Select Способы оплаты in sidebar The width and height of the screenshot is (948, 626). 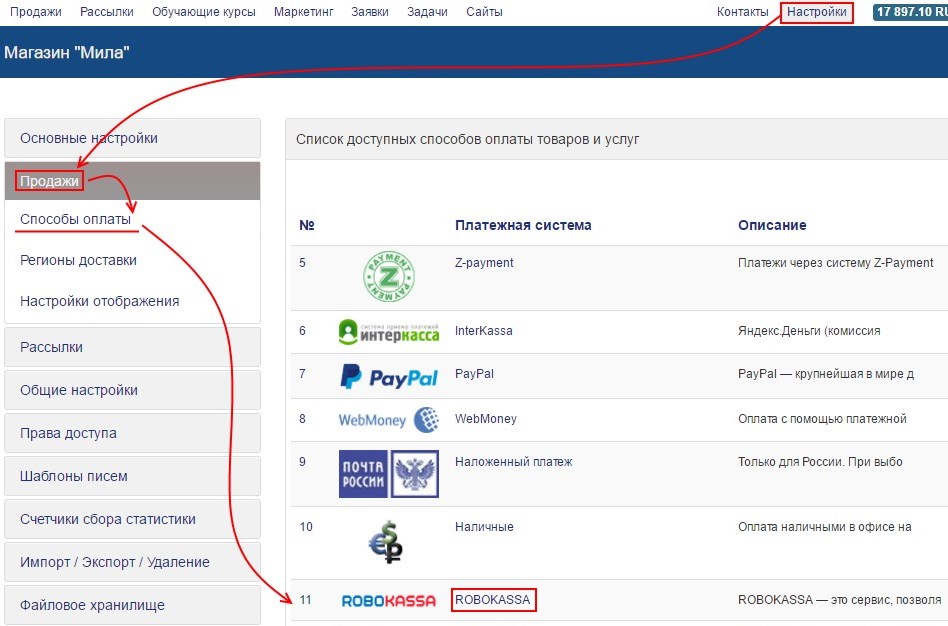[x=75, y=219]
